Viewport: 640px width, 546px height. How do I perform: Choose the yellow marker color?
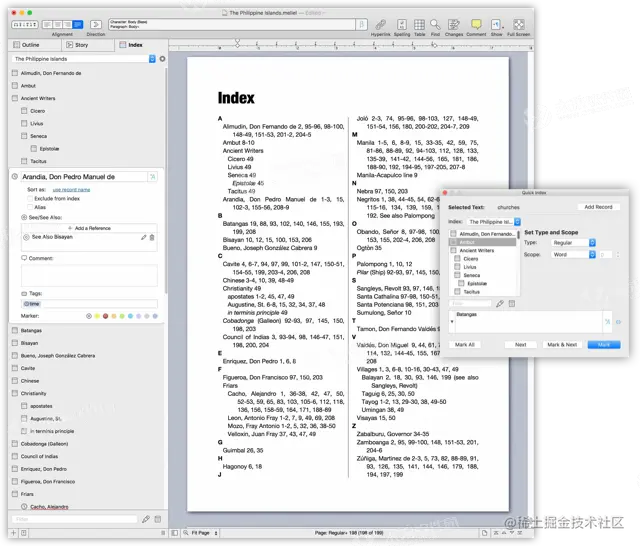click(x=97, y=316)
